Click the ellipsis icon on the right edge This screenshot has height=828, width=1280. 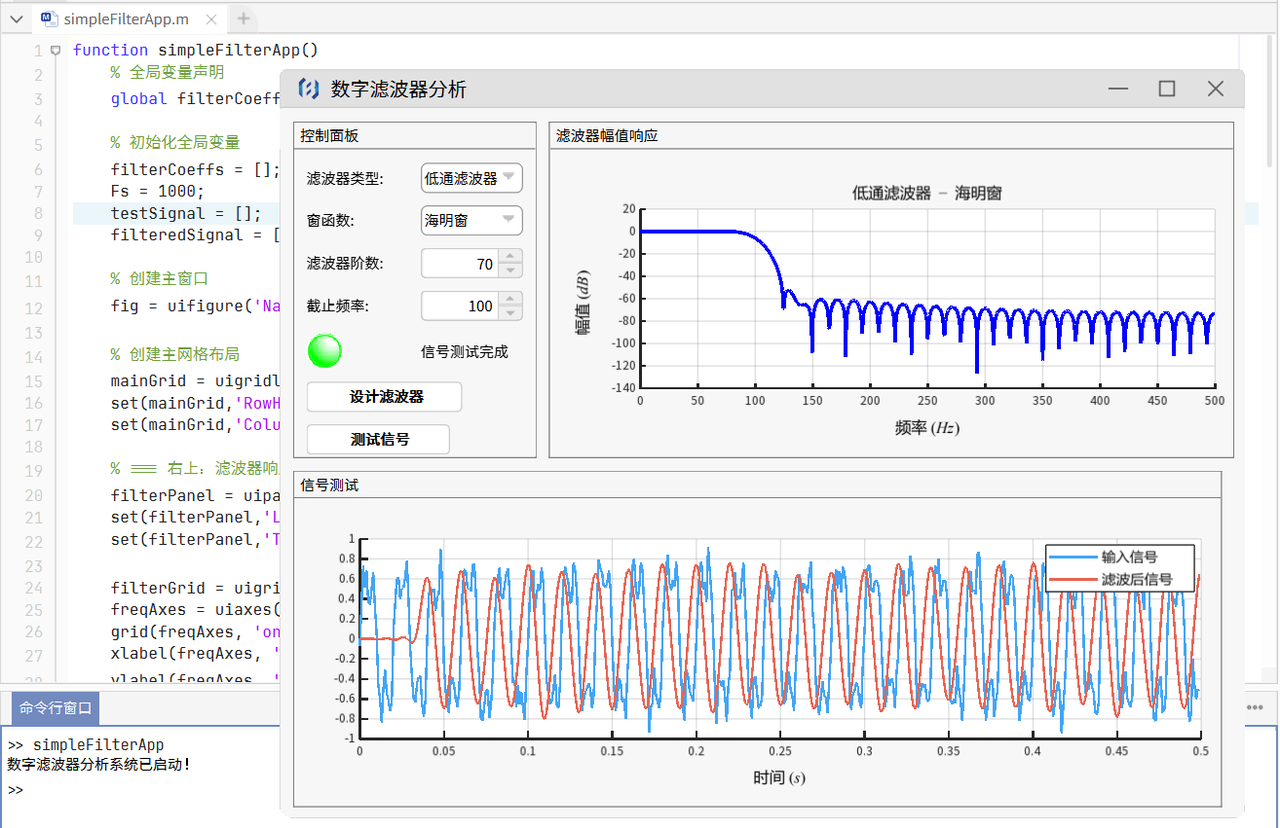pyautogui.click(x=1256, y=707)
